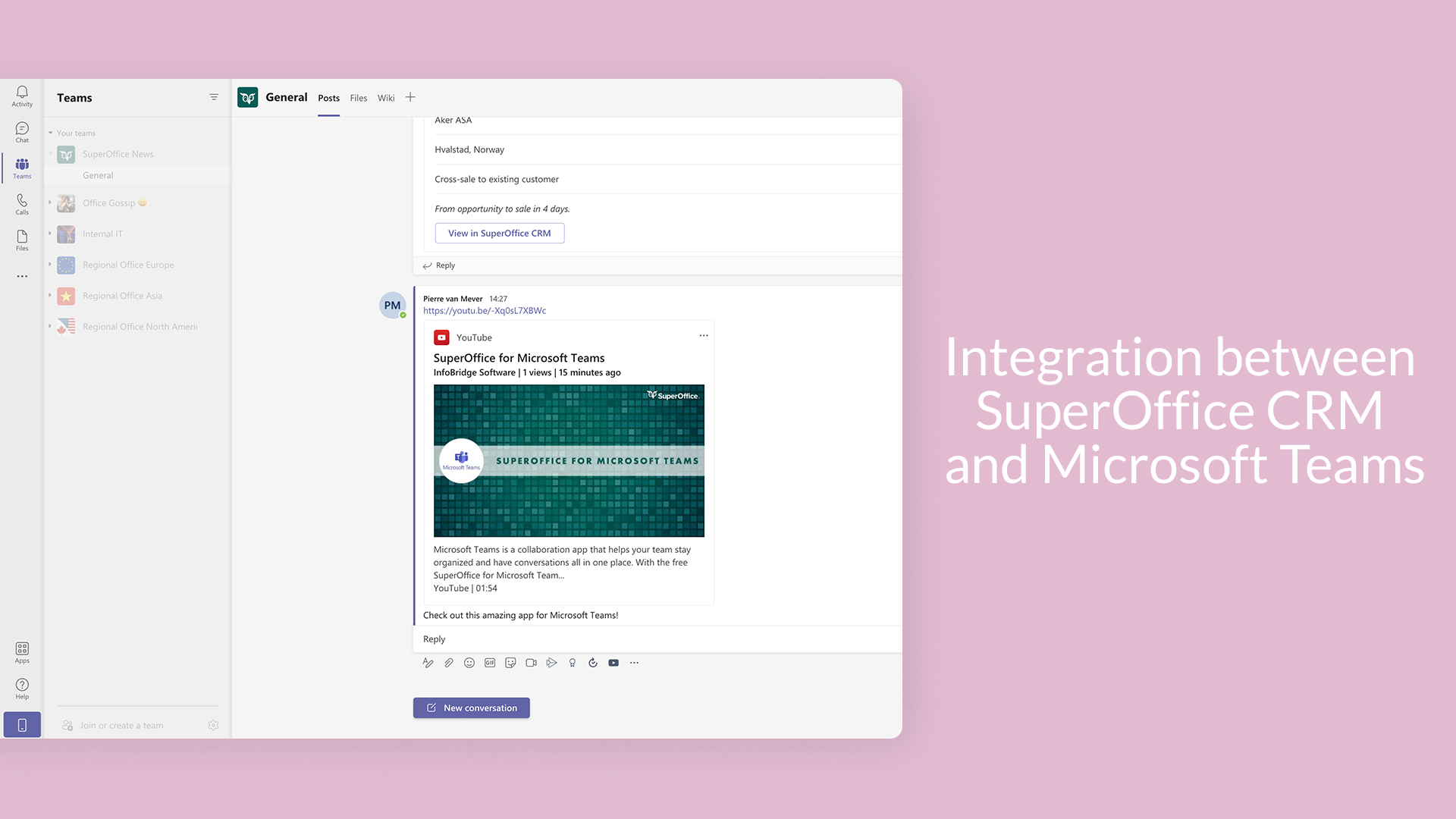The width and height of the screenshot is (1456, 819).
Task: Expand Regional Office North America team
Action: pyautogui.click(x=50, y=326)
